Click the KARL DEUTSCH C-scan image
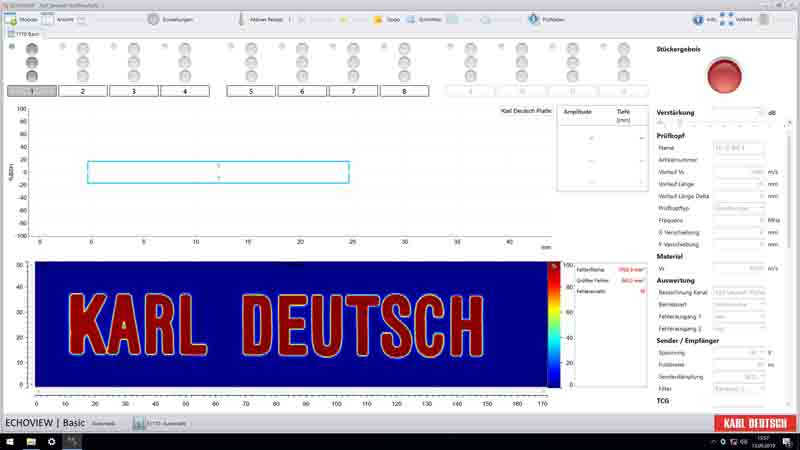 [291, 324]
